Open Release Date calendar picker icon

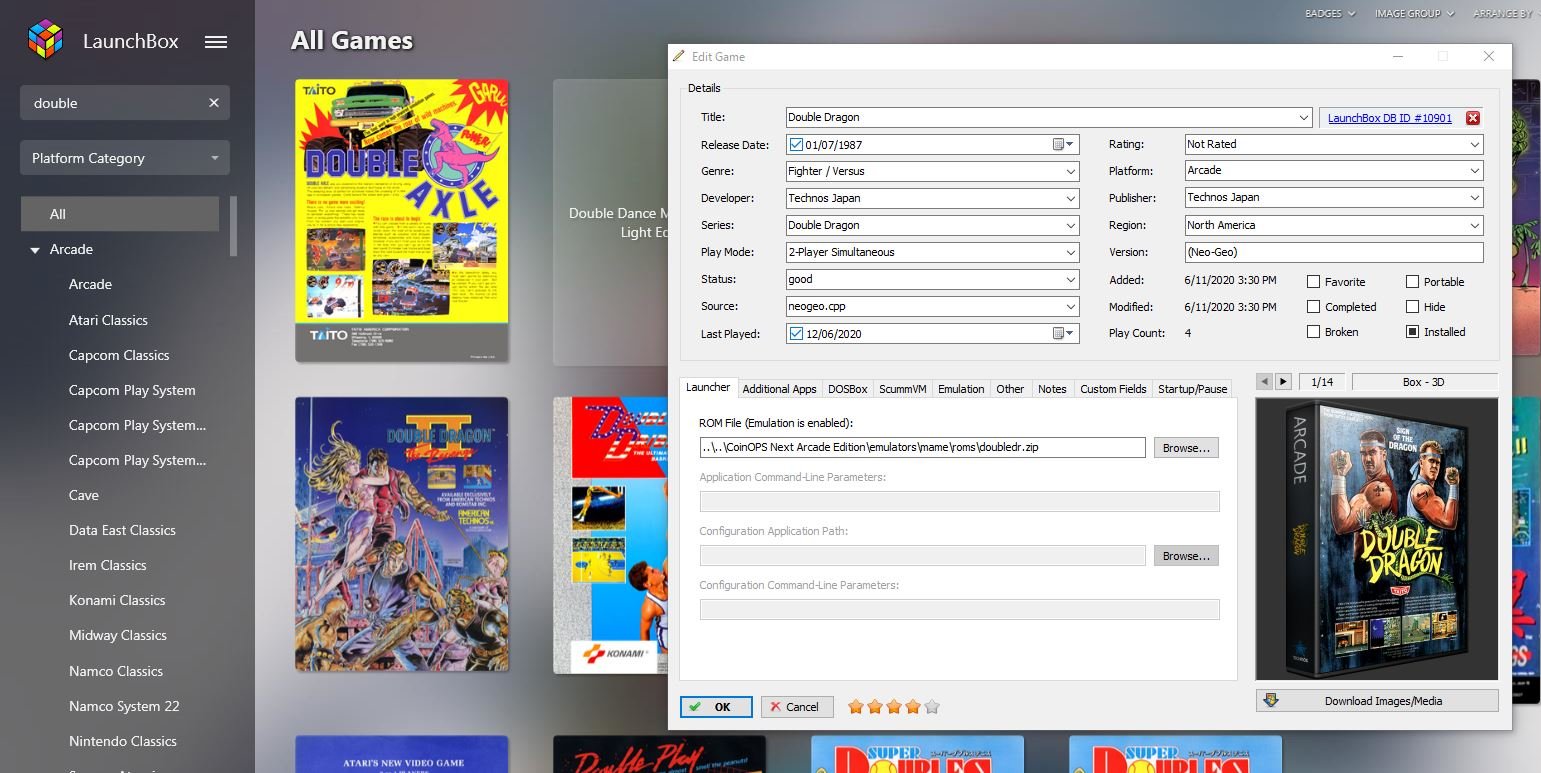pos(1064,145)
